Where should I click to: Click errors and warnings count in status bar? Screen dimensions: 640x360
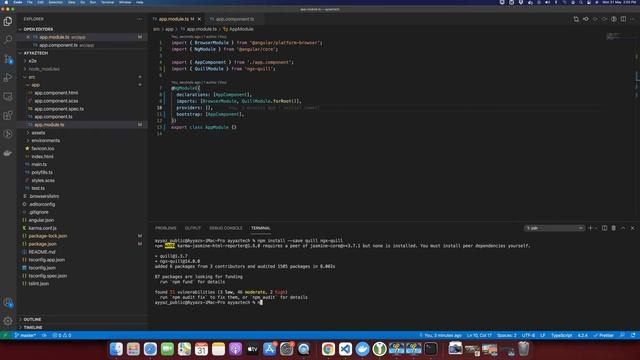[62, 335]
